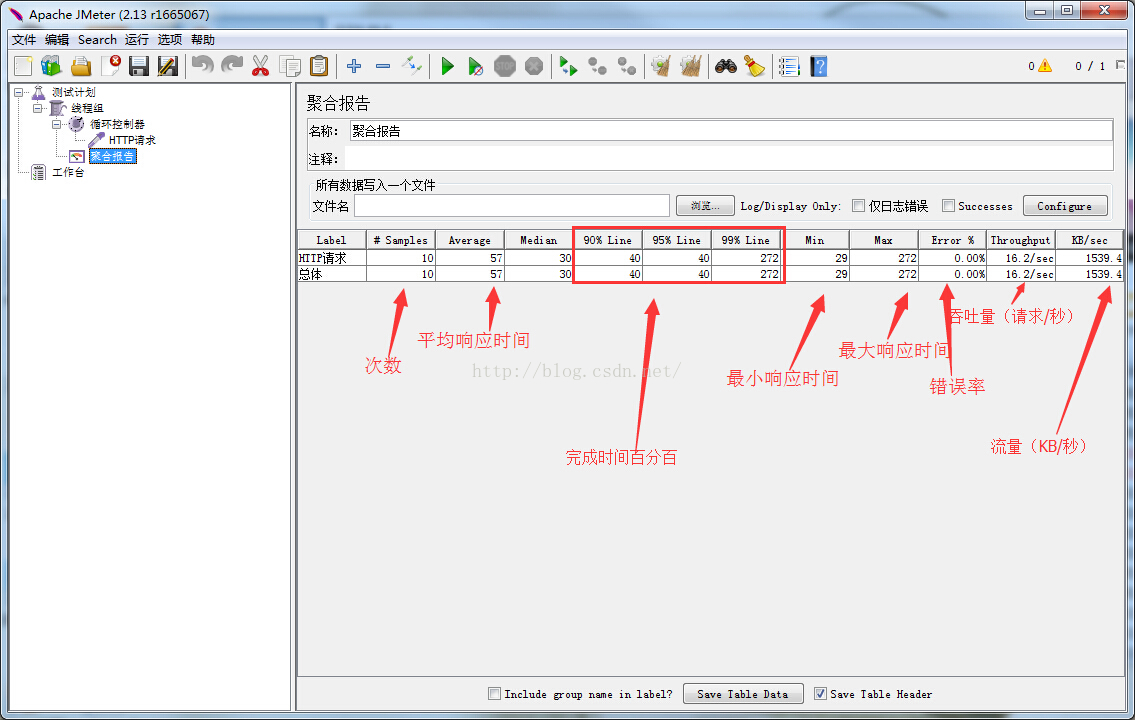
Task: Select 聚合报告 in the tree
Action: tap(112, 156)
